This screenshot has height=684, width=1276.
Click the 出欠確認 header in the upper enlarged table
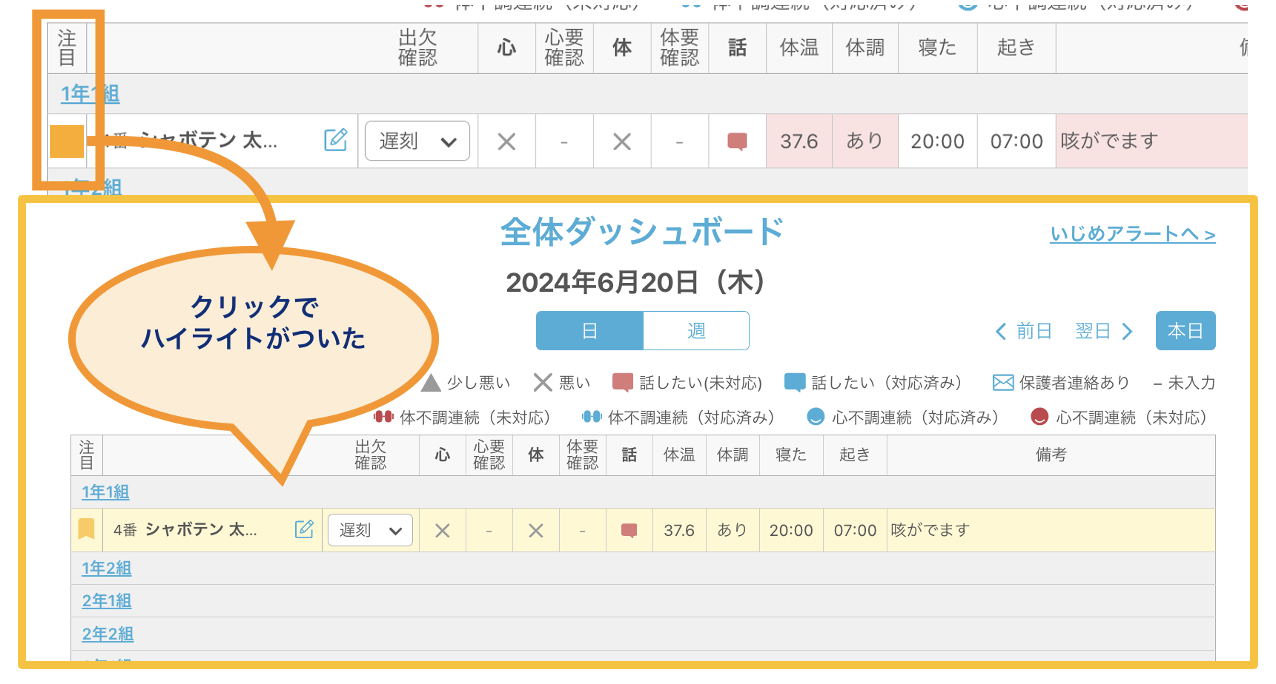coord(418,47)
